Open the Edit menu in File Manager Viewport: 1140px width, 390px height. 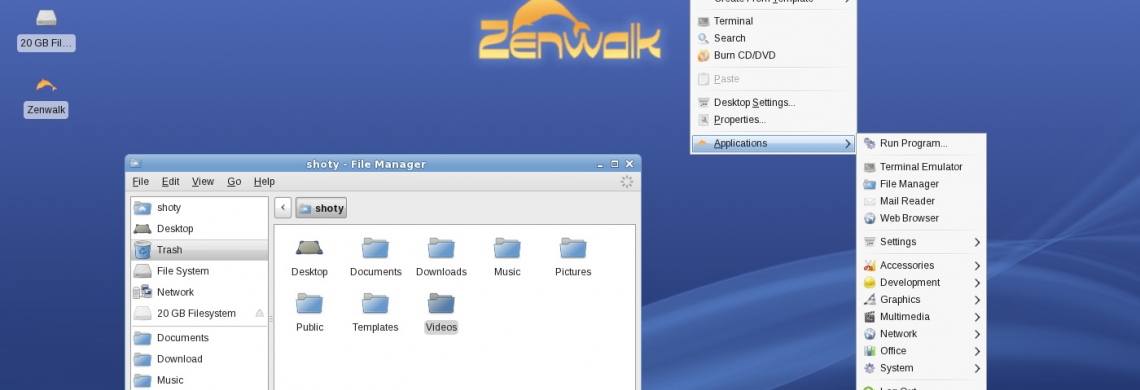(x=170, y=182)
